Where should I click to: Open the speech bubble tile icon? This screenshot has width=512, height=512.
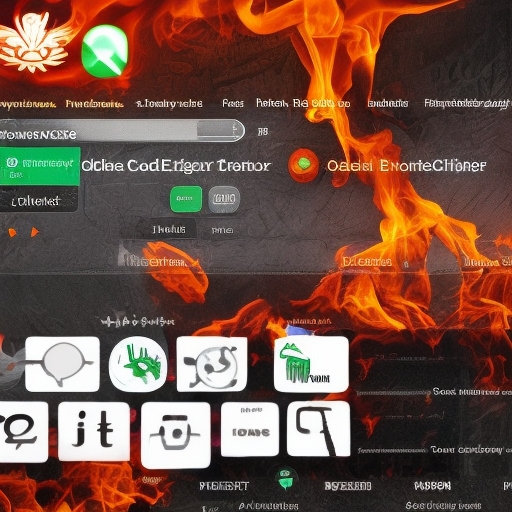(x=62, y=364)
